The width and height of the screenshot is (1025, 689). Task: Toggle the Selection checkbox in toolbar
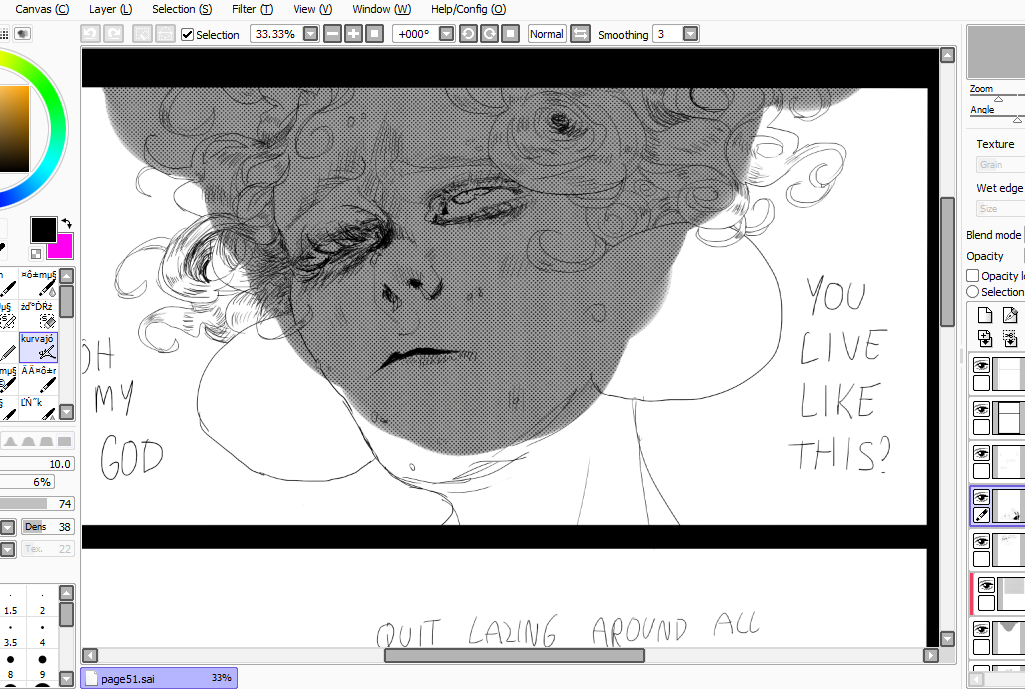point(188,34)
